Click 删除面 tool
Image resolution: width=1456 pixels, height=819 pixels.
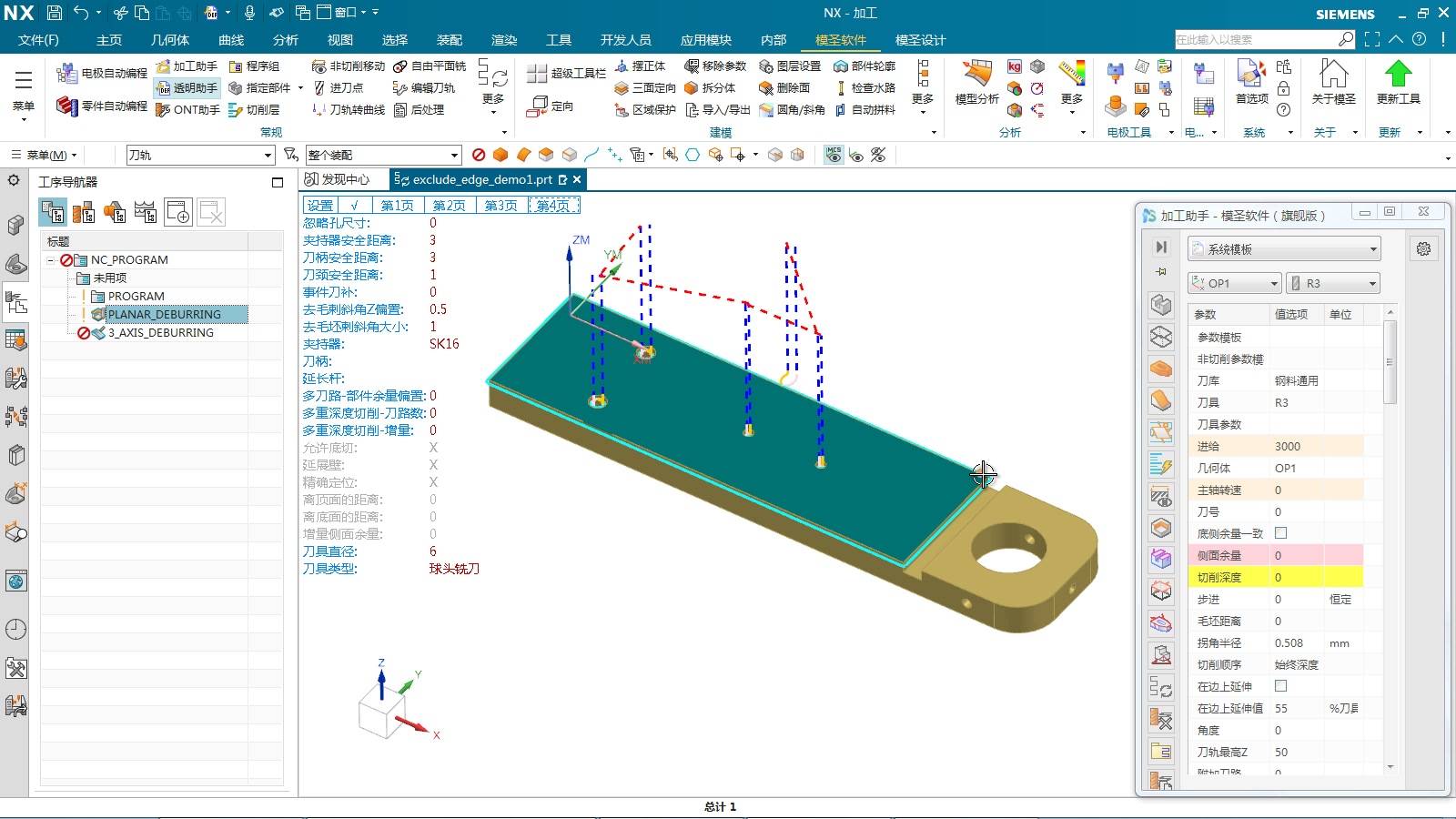784,88
